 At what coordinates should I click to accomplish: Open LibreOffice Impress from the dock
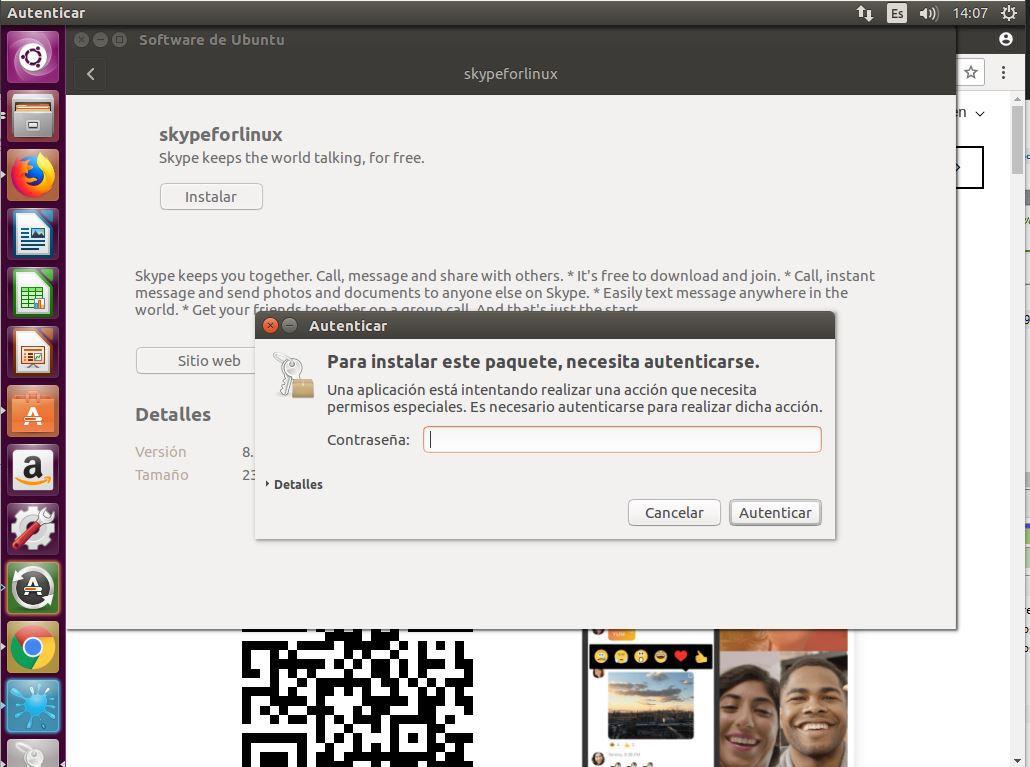point(33,353)
